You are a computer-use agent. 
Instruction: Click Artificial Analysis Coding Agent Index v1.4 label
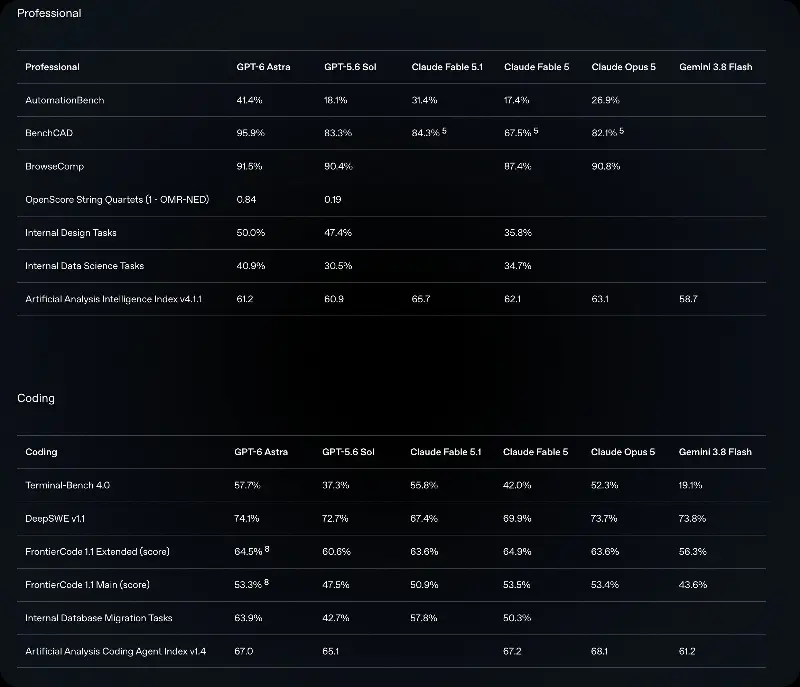click(115, 651)
